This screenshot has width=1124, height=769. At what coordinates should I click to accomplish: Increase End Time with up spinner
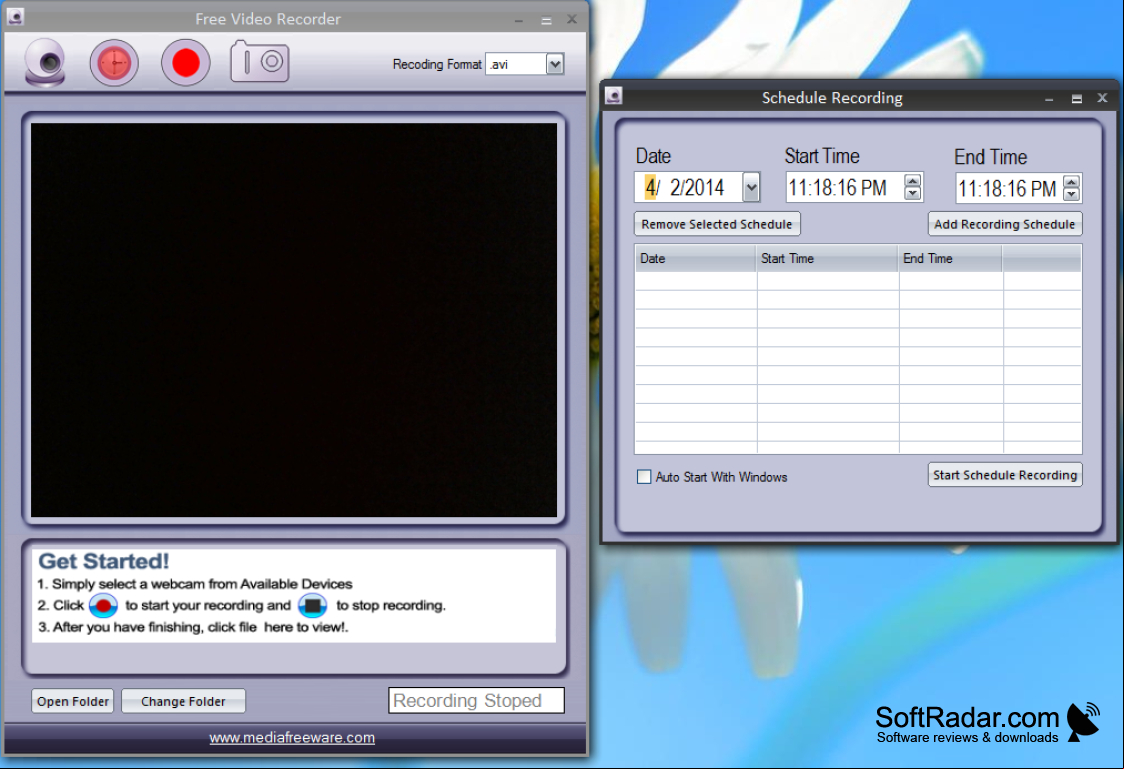pyautogui.click(x=1071, y=182)
